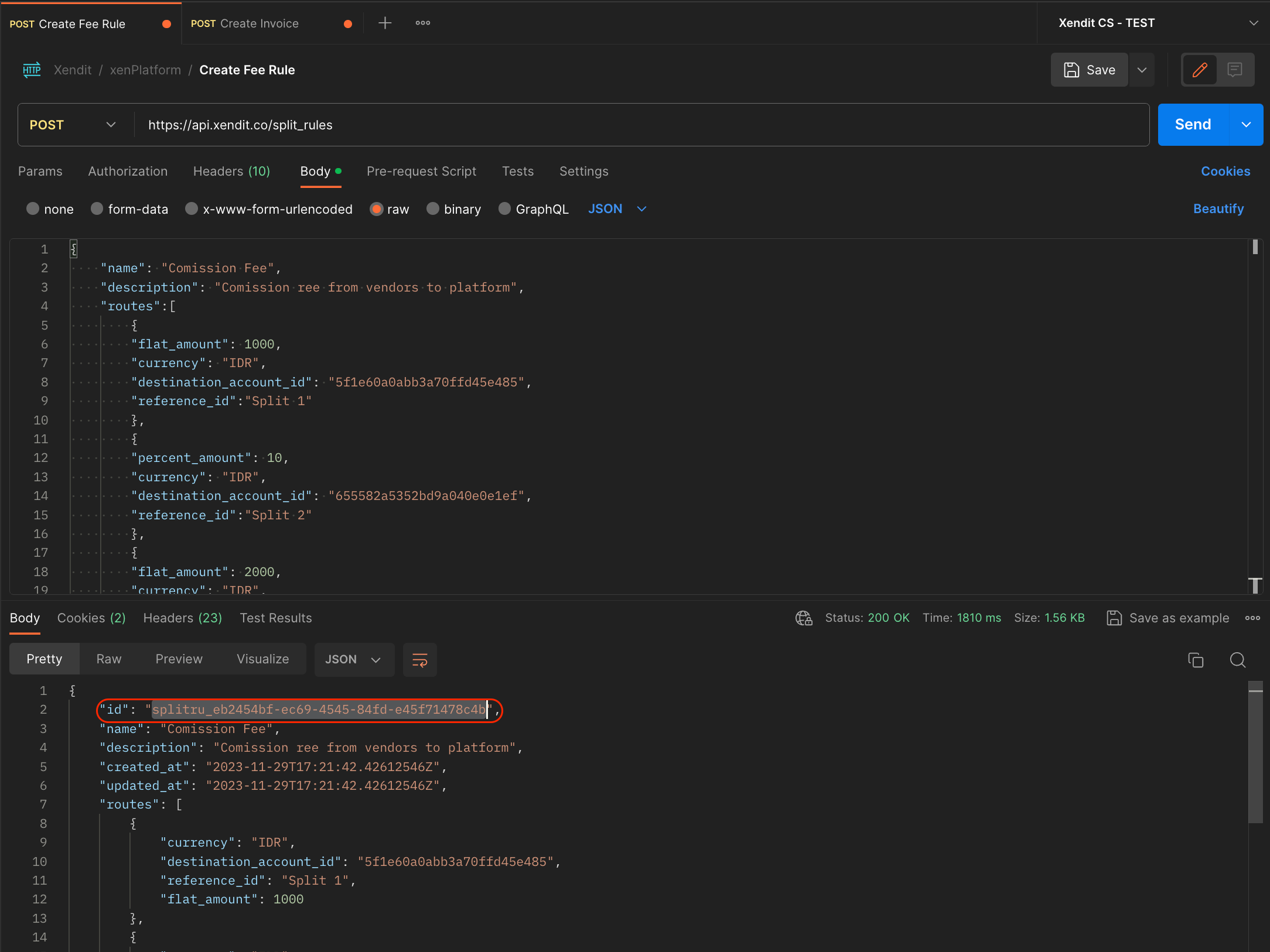1270x952 pixels.
Task: Click unsaved dot on Create Fee Rule tab
Action: click(166, 24)
